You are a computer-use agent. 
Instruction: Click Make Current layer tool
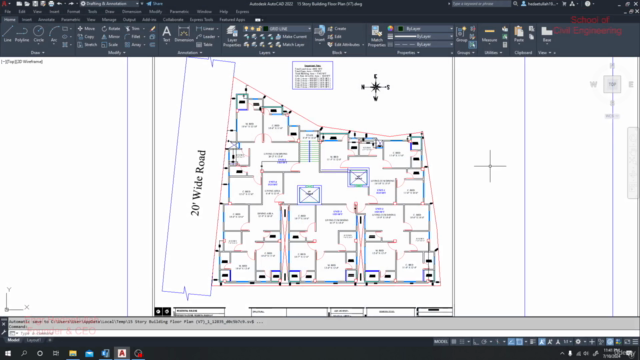click(x=291, y=37)
